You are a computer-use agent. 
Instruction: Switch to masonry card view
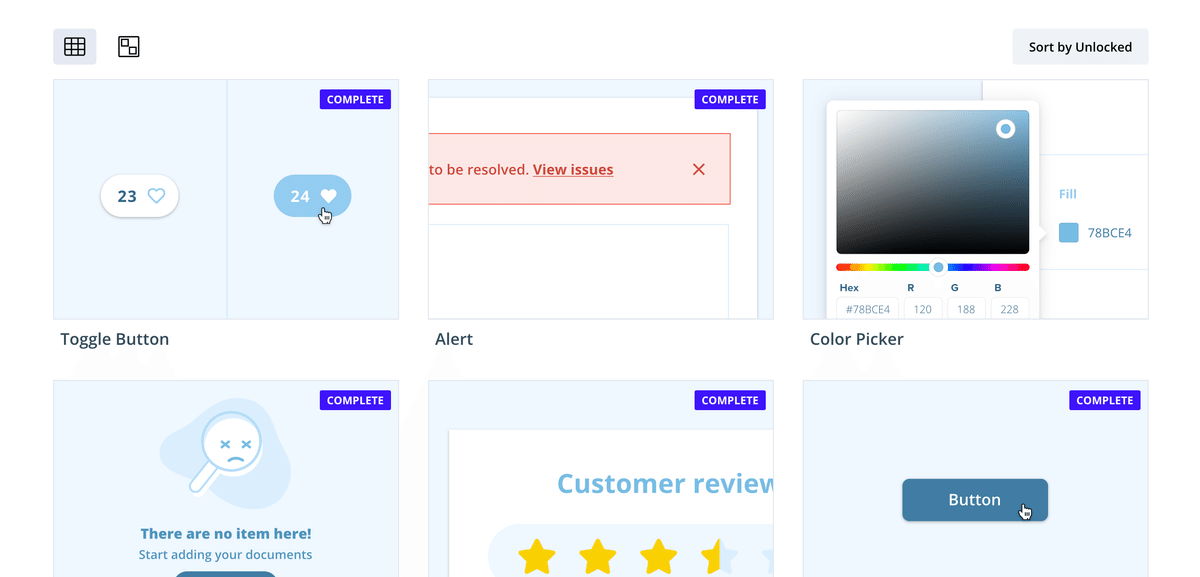[128, 46]
